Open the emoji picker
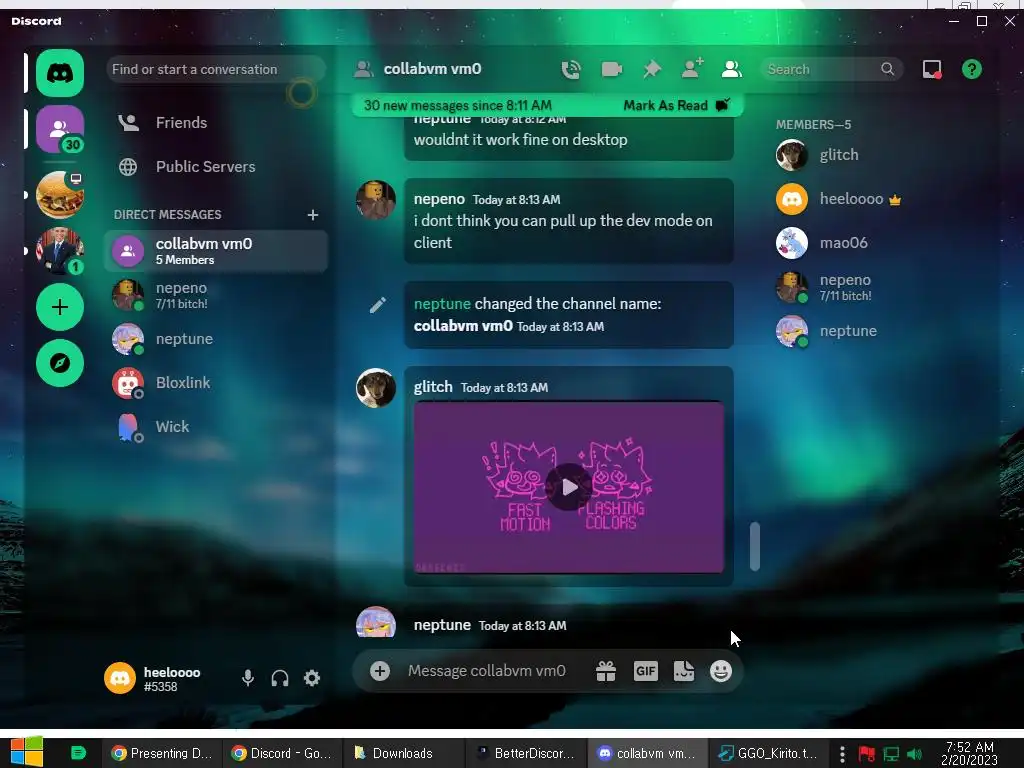1024x768 pixels. tap(721, 671)
